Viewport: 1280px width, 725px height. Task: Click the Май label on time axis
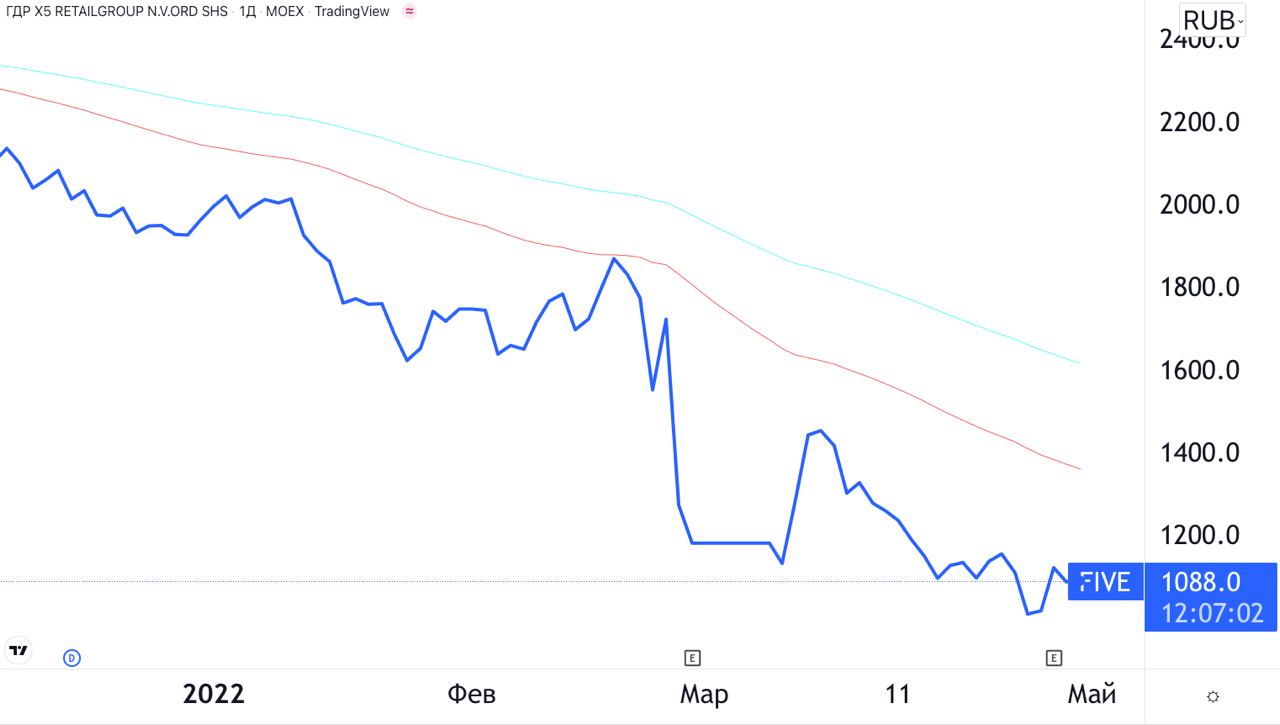[1092, 694]
